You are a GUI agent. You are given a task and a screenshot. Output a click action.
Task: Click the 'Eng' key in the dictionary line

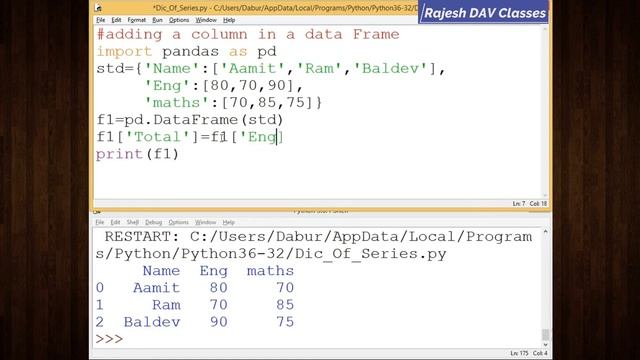point(167,86)
